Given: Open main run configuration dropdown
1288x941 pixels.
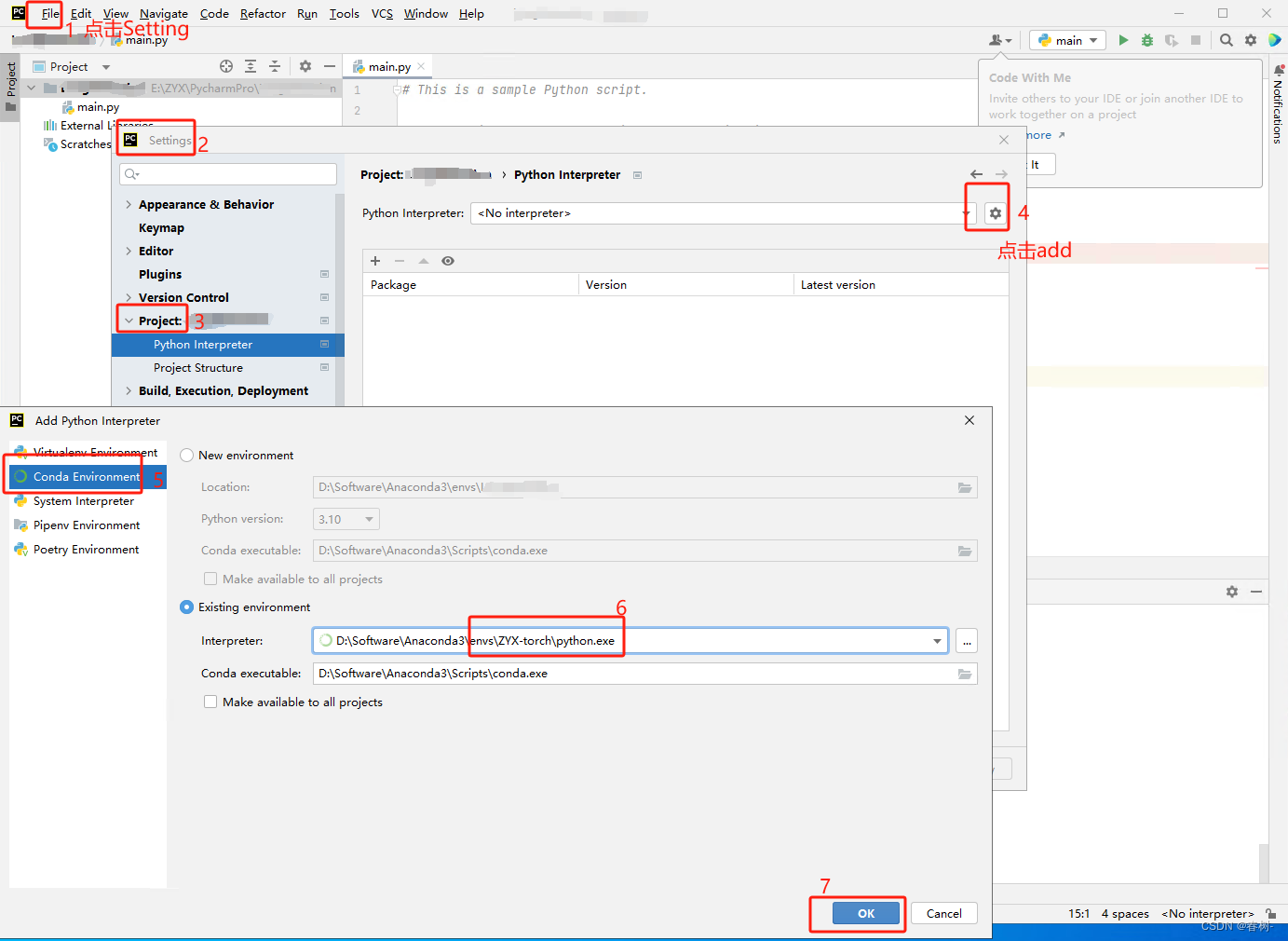Looking at the screenshot, I should pyautogui.click(x=1068, y=40).
